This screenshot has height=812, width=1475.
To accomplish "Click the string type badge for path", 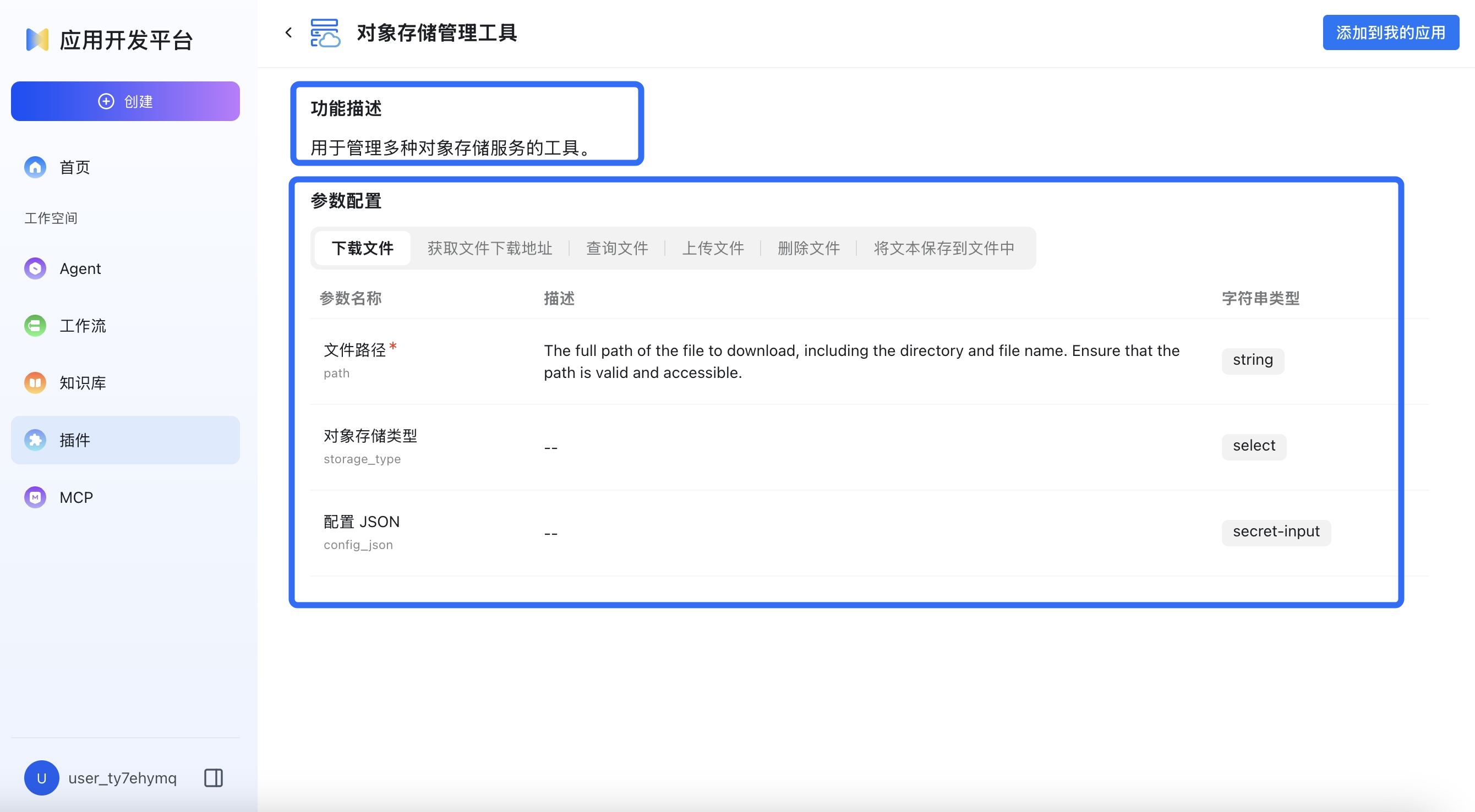I will tap(1252, 360).
